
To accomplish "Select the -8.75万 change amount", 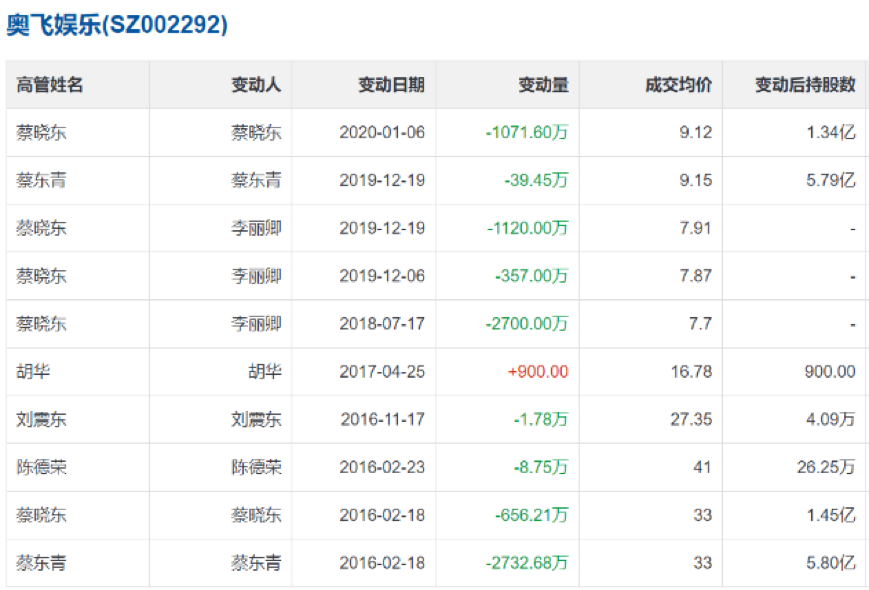I will coord(541,467).
